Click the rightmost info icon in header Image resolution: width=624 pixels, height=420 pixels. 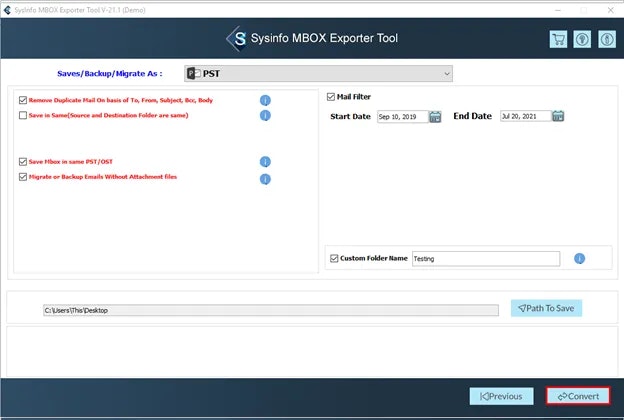(x=607, y=39)
